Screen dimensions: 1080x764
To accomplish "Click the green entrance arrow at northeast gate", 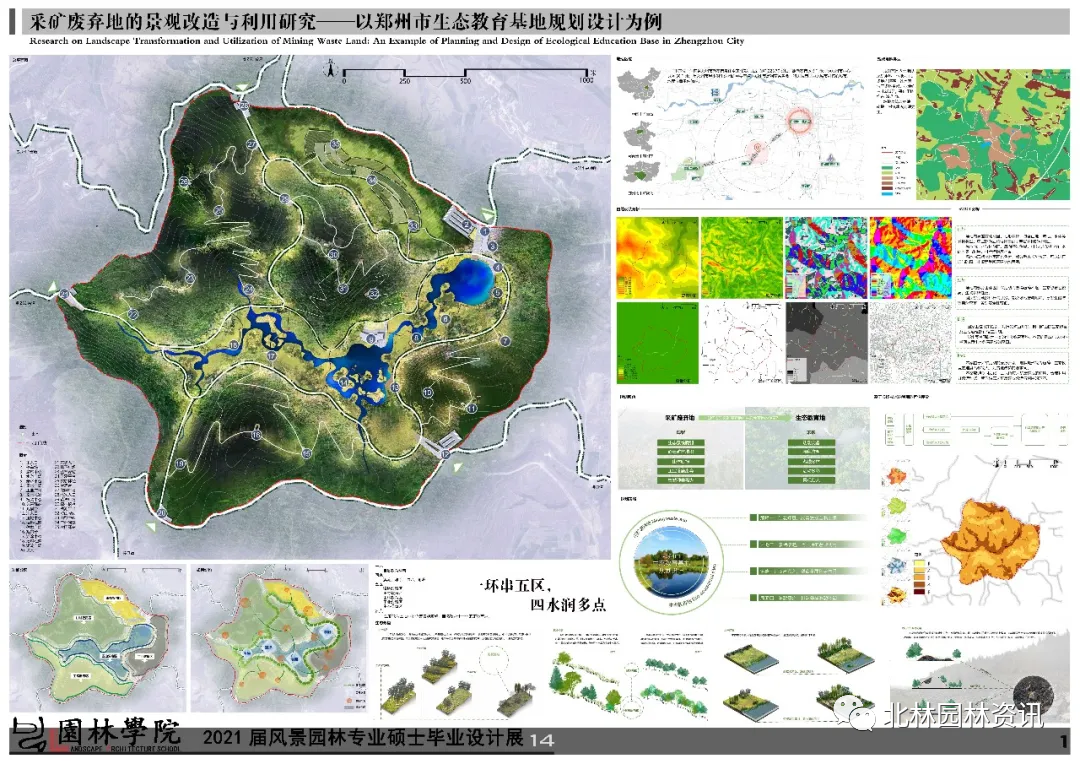I will click(x=488, y=214).
